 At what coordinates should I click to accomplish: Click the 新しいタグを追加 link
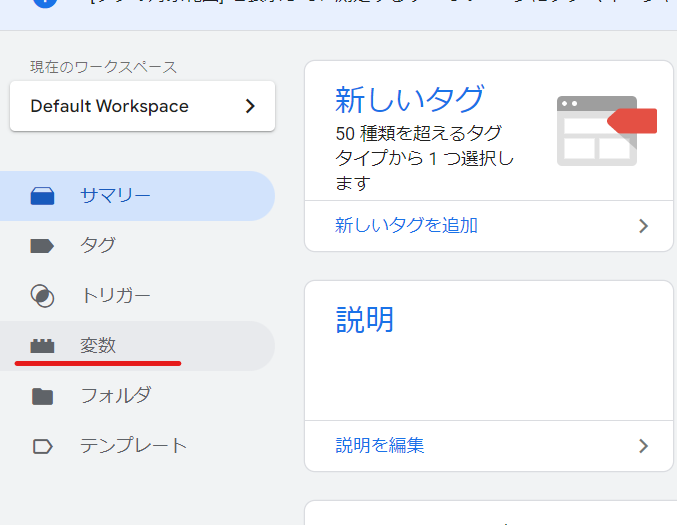pos(406,226)
